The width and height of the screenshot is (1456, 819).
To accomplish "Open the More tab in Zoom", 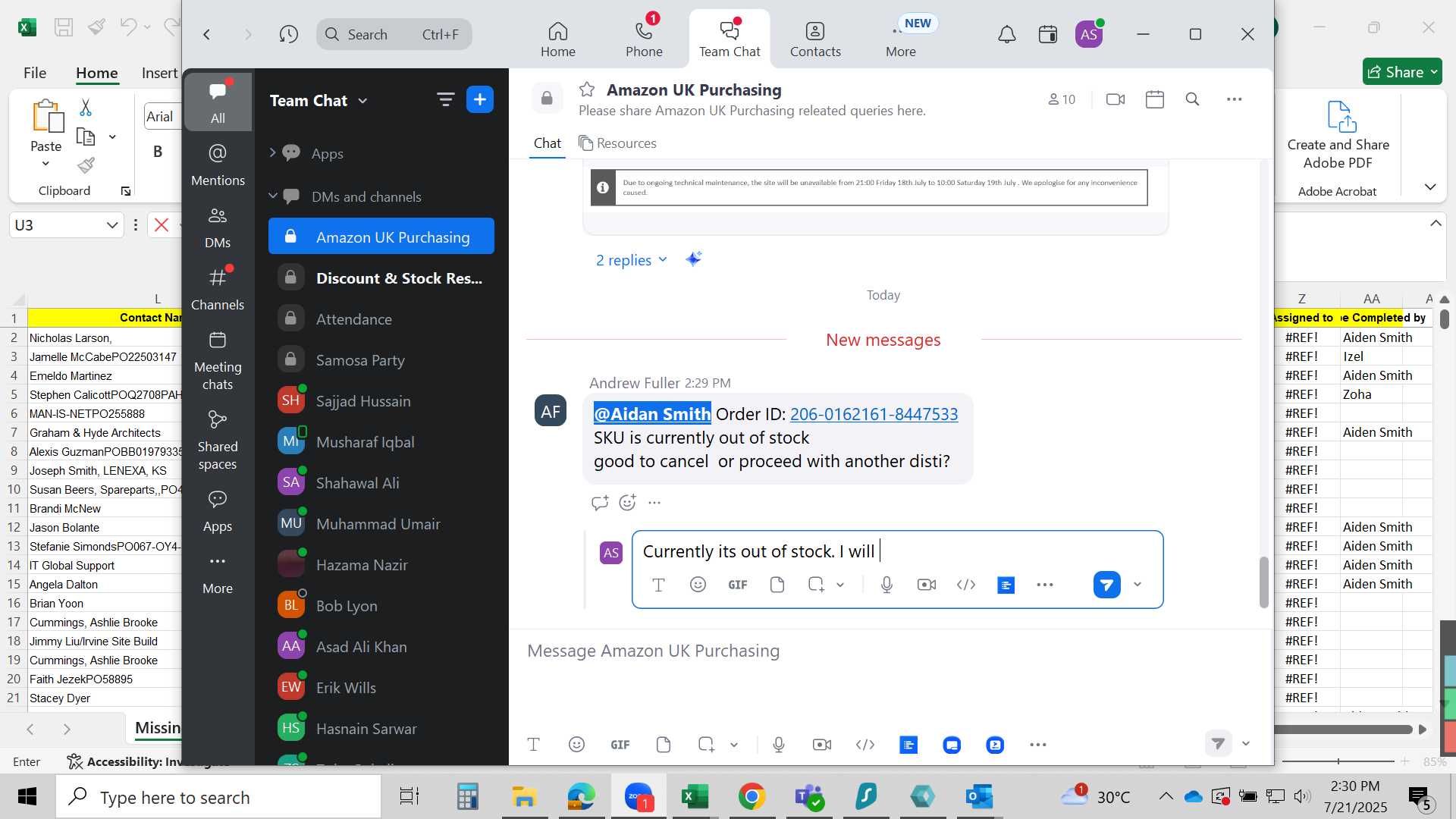I will pyautogui.click(x=901, y=39).
